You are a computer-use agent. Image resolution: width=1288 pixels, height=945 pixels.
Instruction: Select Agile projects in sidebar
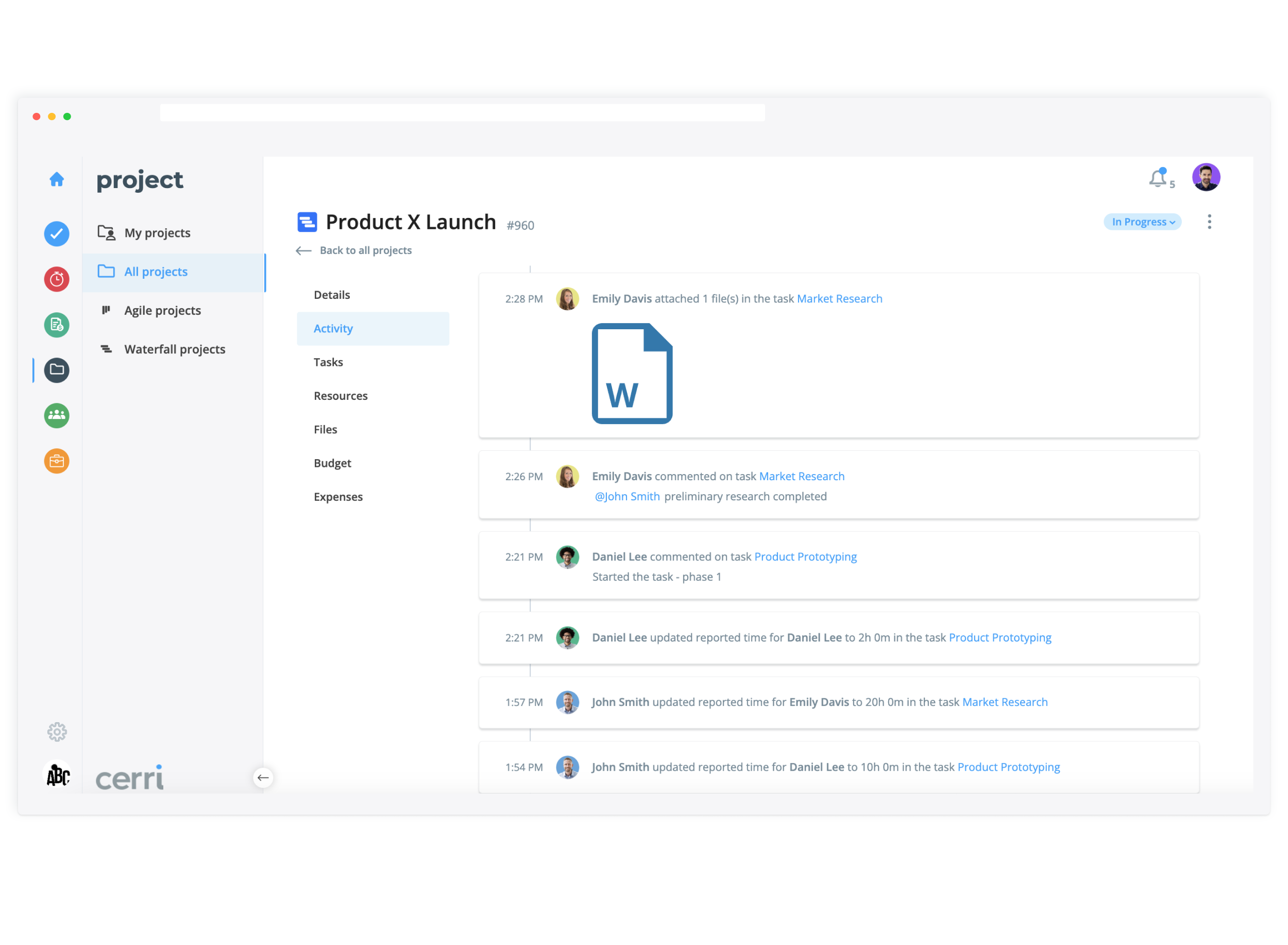pyautogui.click(x=162, y=311)
